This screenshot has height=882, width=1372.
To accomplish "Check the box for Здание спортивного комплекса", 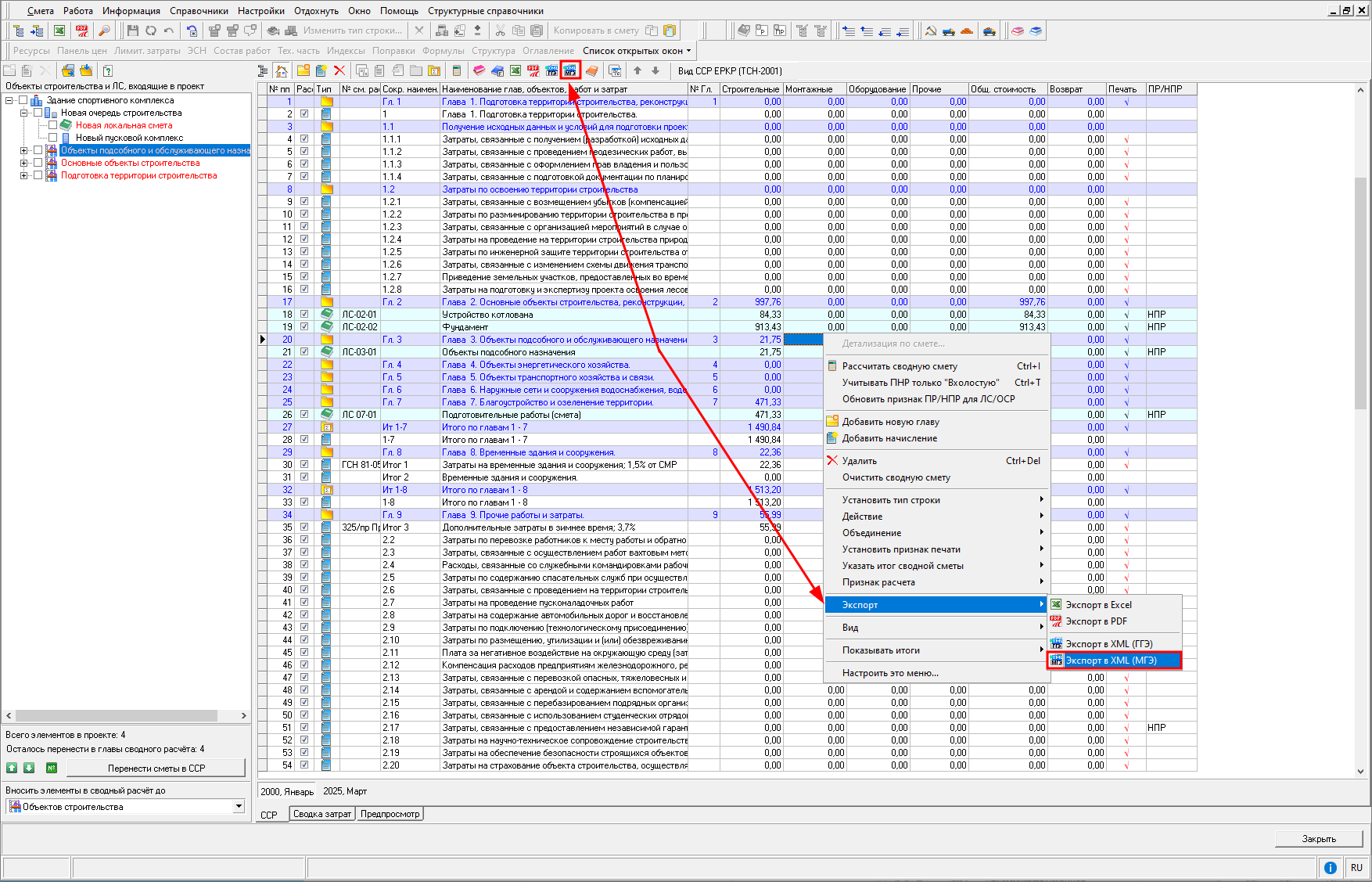I will coord(23,100).
